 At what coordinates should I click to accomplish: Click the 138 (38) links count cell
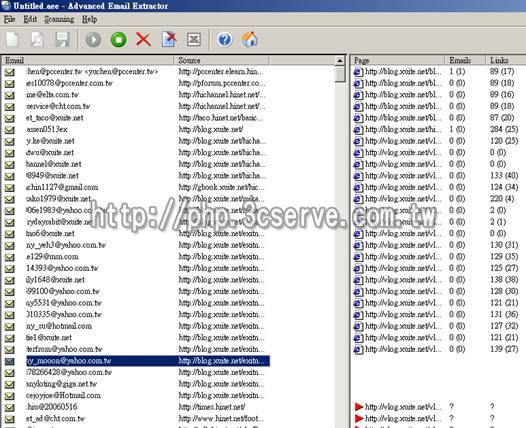click(504, 280)
